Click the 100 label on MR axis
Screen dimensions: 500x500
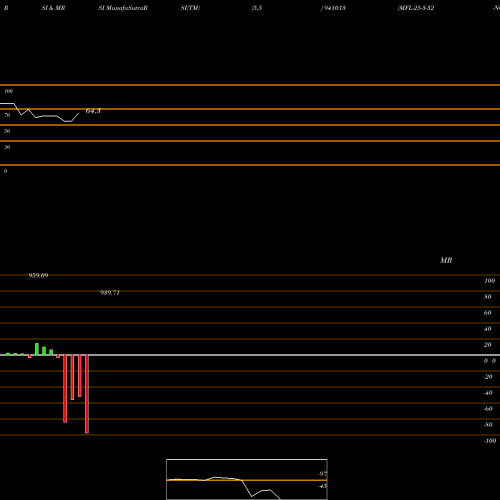click(x=489, y=281)
